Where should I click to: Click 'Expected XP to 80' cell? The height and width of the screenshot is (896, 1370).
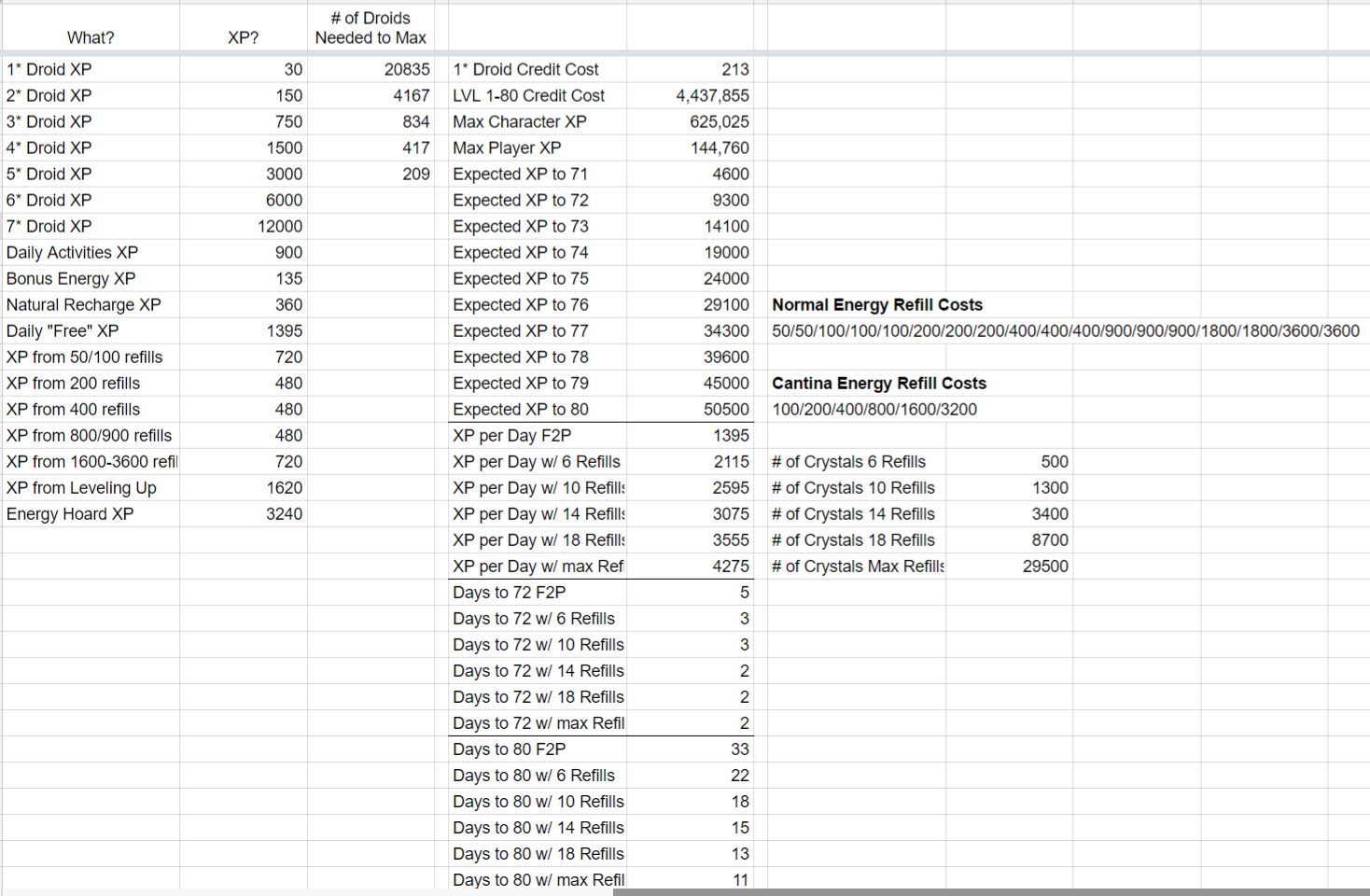(537, 409)
